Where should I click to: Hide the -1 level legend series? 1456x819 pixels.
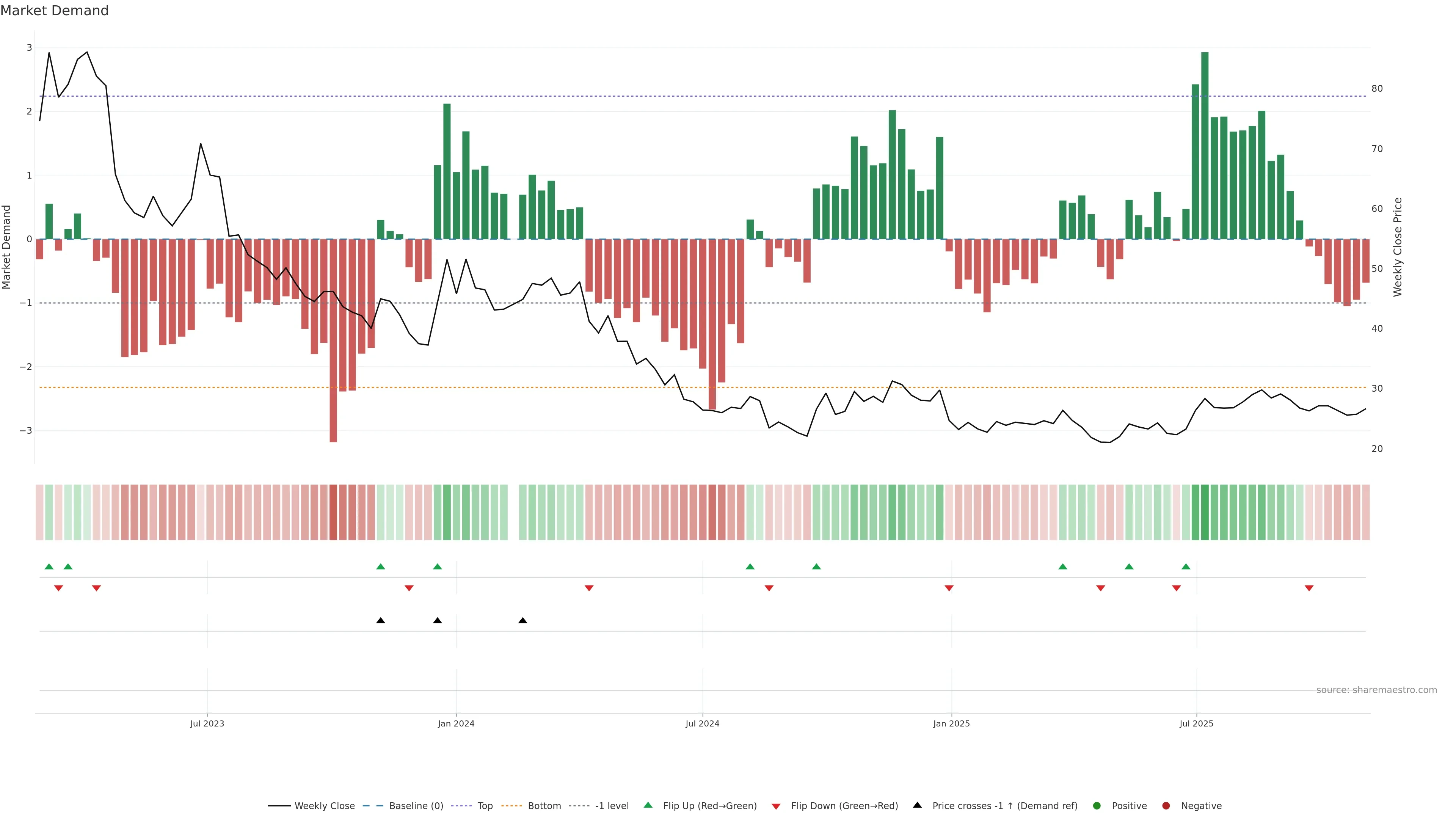(x=612, y=805)
